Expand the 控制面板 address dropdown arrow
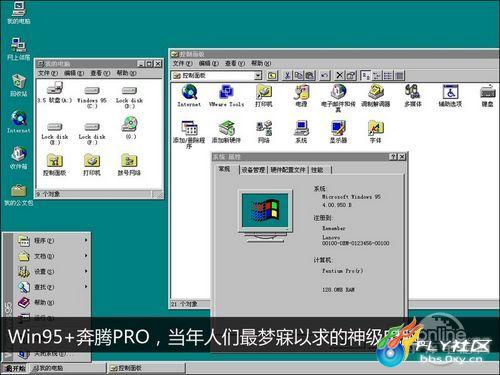500x375 pixels. point(258,76)
